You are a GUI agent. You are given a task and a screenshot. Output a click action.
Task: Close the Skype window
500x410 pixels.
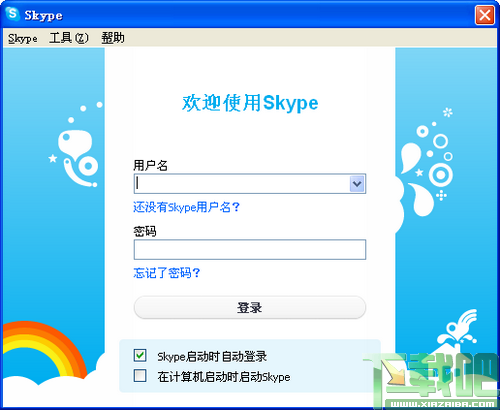point(485,15)
